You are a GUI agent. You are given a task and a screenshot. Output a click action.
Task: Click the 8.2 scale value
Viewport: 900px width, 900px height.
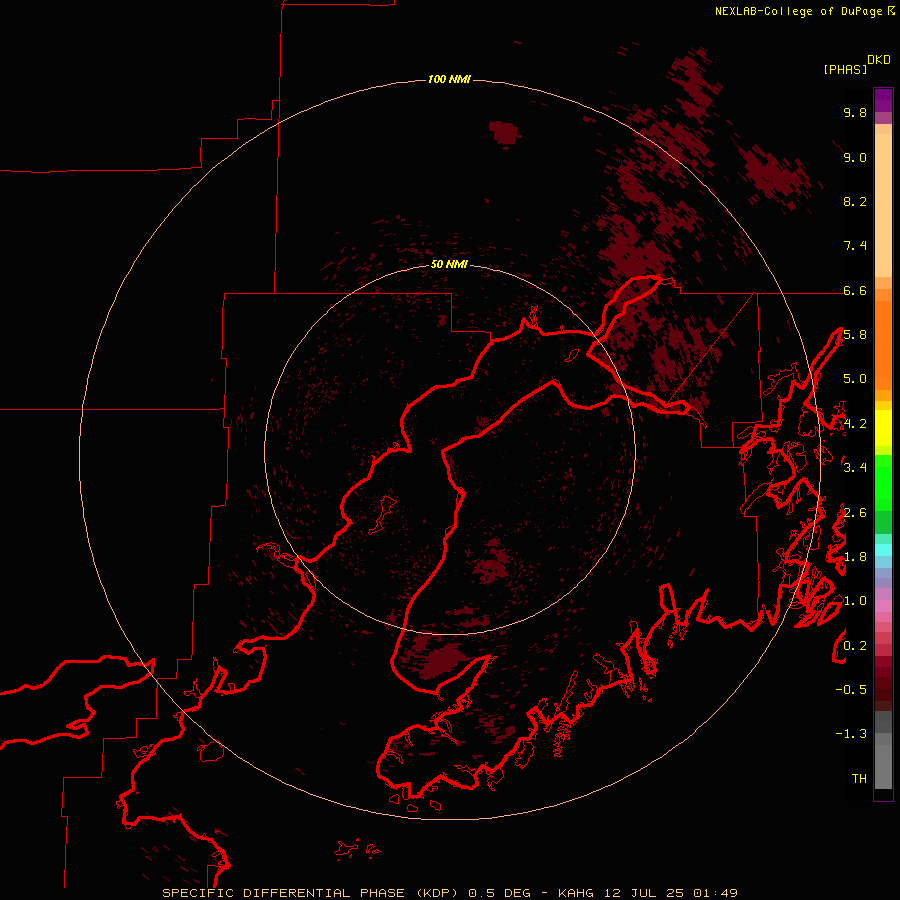click(x=855, y=201)
